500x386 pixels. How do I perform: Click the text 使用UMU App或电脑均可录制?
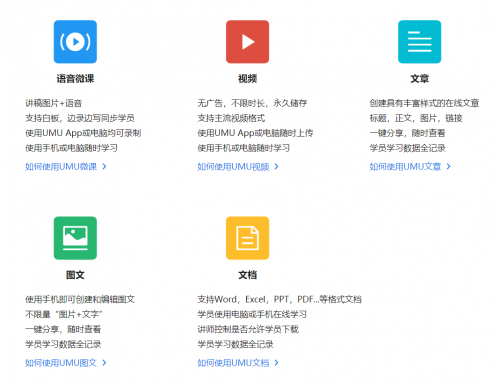[83, 133]
